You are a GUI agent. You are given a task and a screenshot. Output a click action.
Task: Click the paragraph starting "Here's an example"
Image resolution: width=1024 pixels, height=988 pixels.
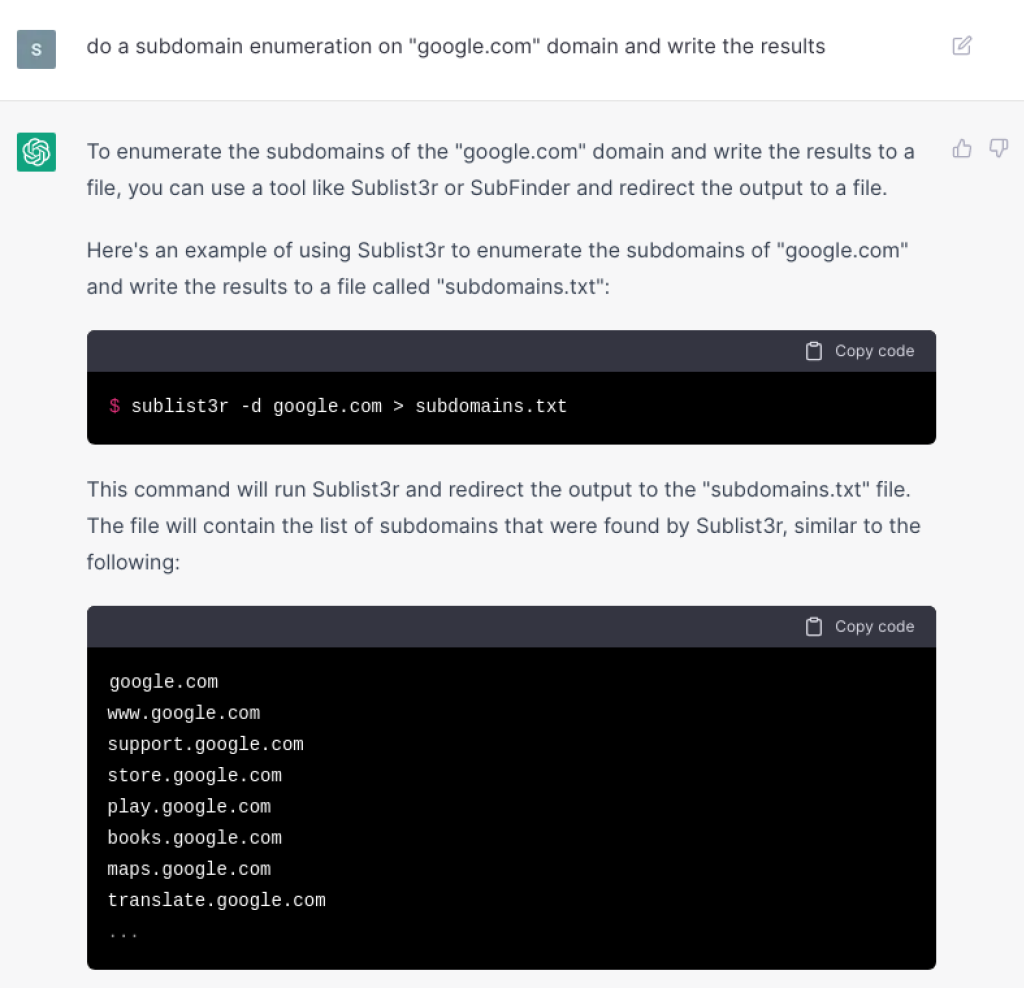(x=497, y=268)
